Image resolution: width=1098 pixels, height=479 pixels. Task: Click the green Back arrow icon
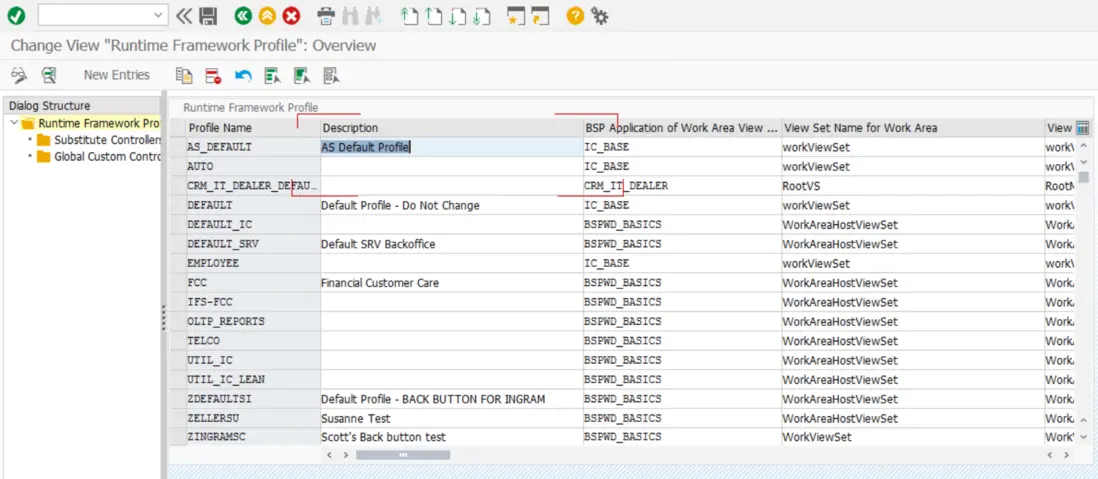pos(242,15)
